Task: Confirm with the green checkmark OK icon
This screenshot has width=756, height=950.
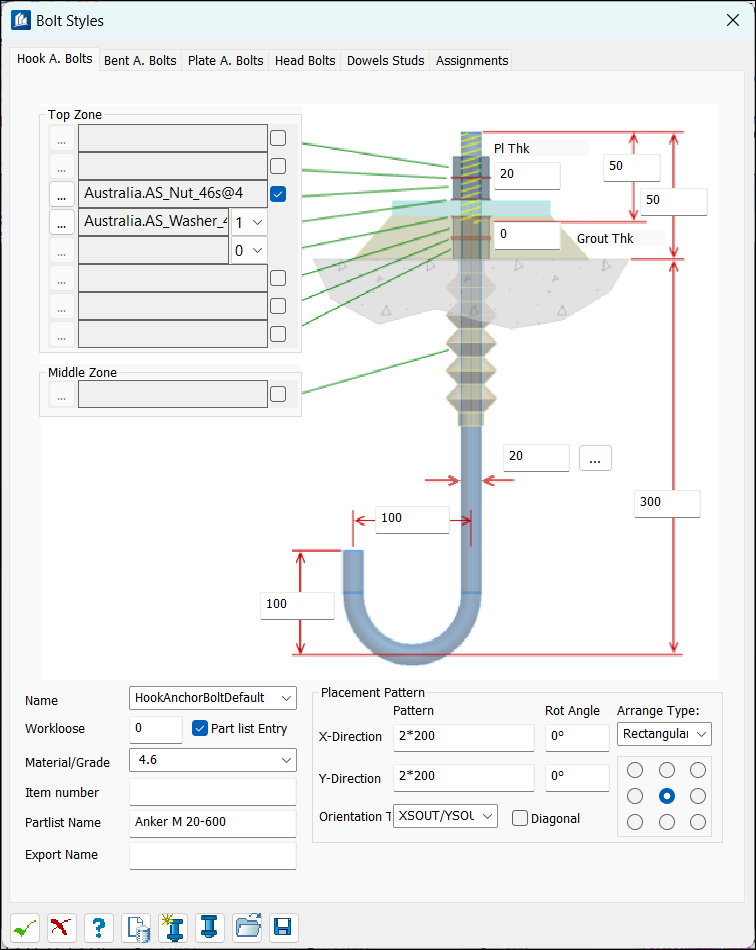Action: (25, 927)
